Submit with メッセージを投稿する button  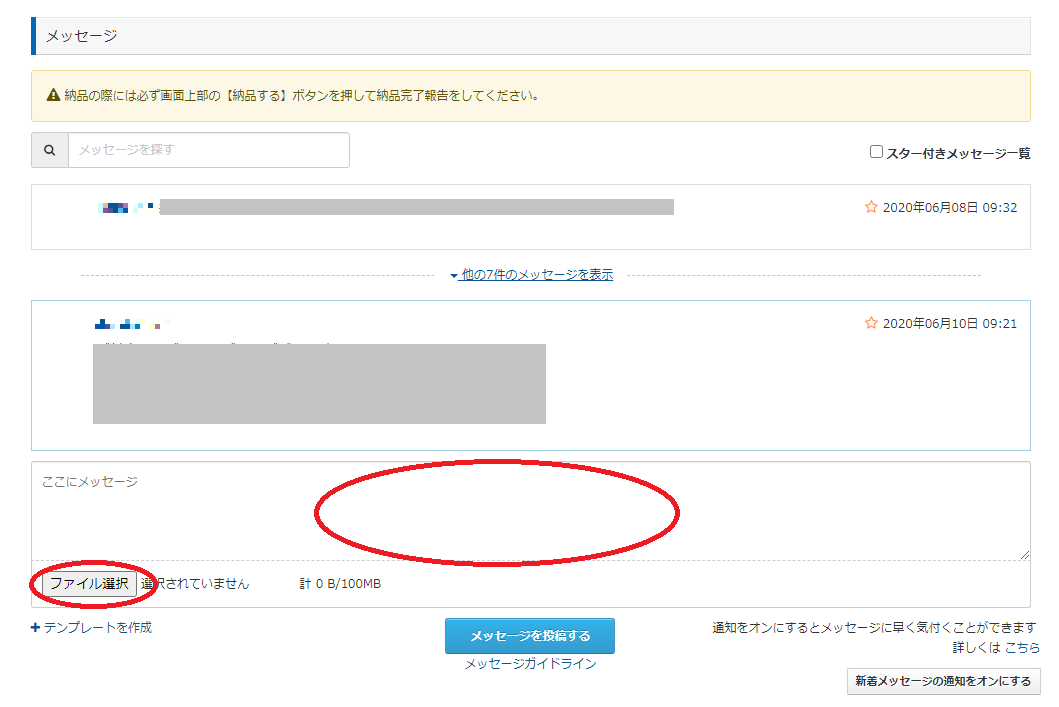tap(529, 636)
